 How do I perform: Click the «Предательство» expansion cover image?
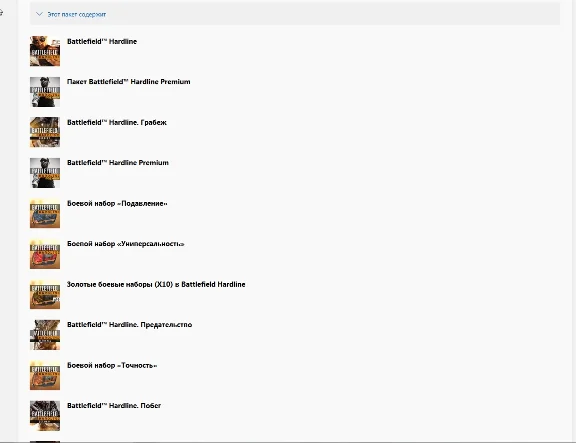click(45, 335)
